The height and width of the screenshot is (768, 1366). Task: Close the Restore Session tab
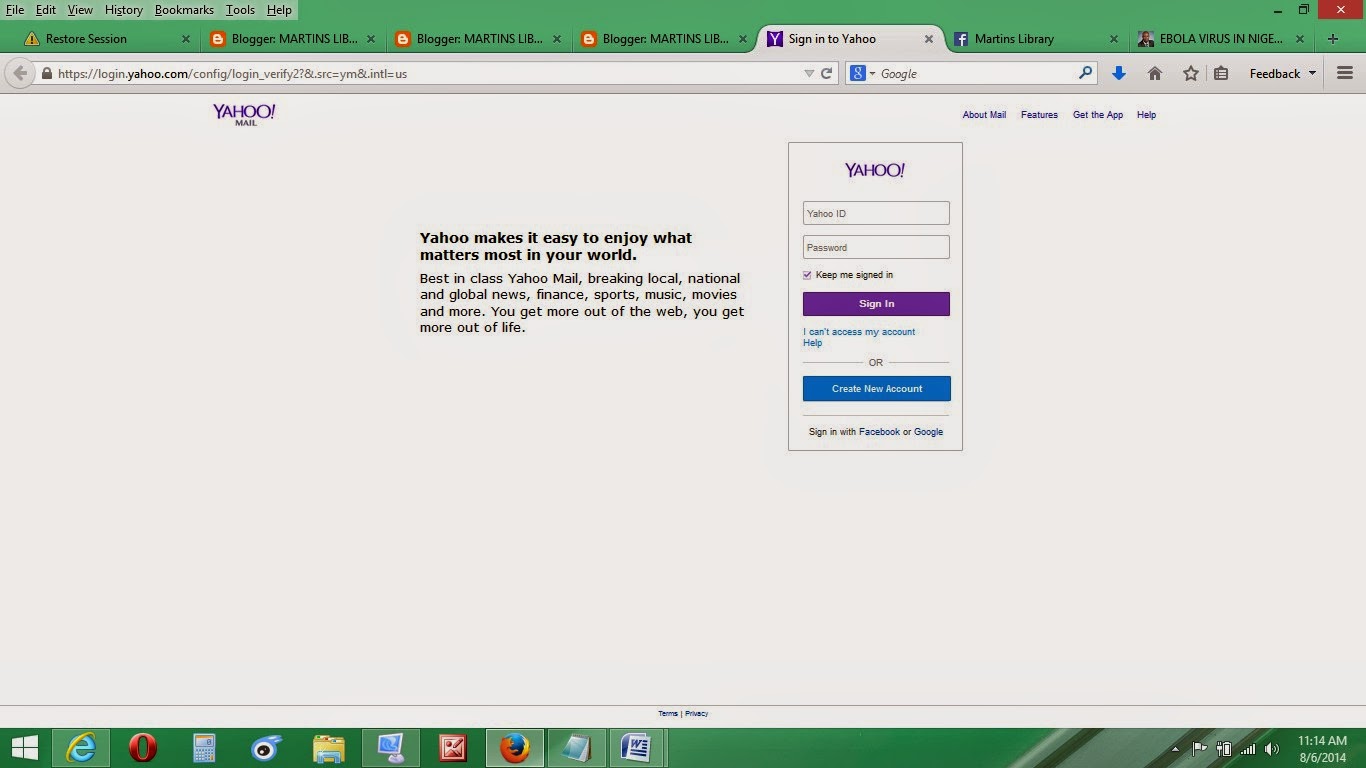point(186,39)
